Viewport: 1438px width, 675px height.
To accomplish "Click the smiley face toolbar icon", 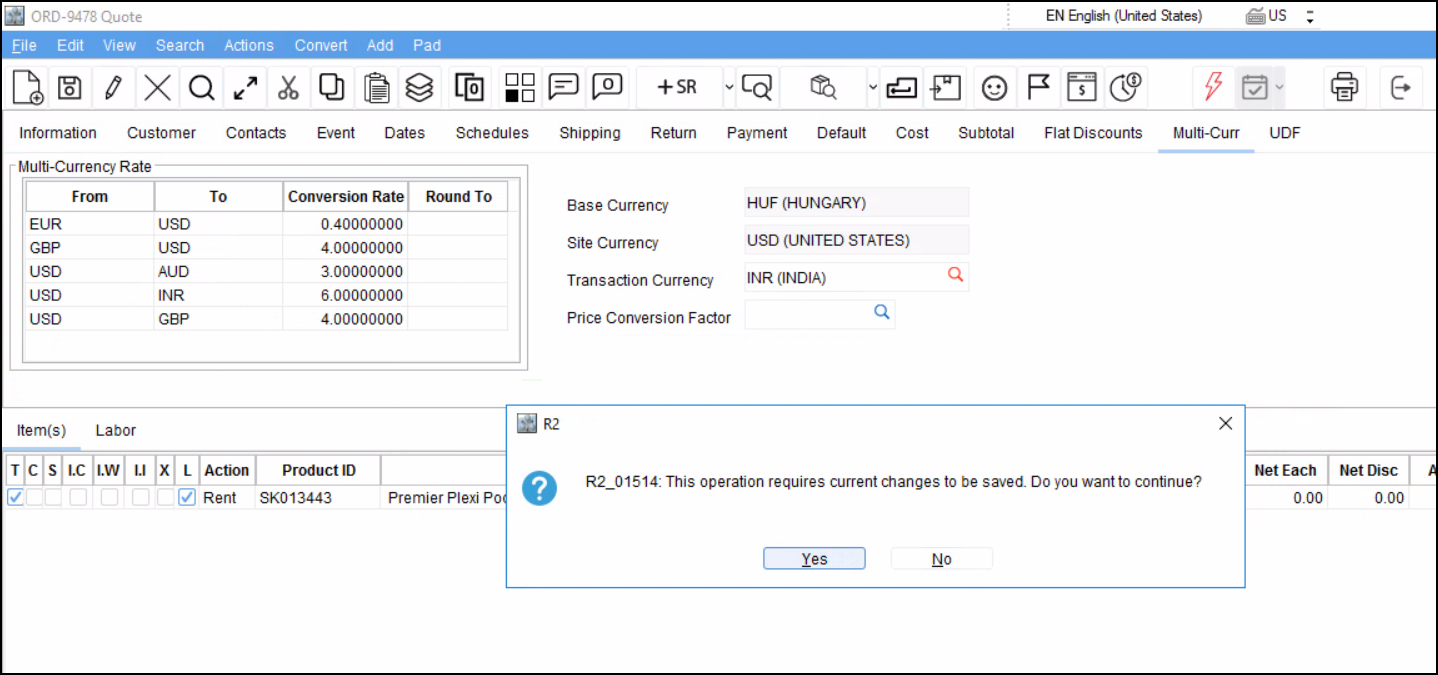I will [993, 88].
